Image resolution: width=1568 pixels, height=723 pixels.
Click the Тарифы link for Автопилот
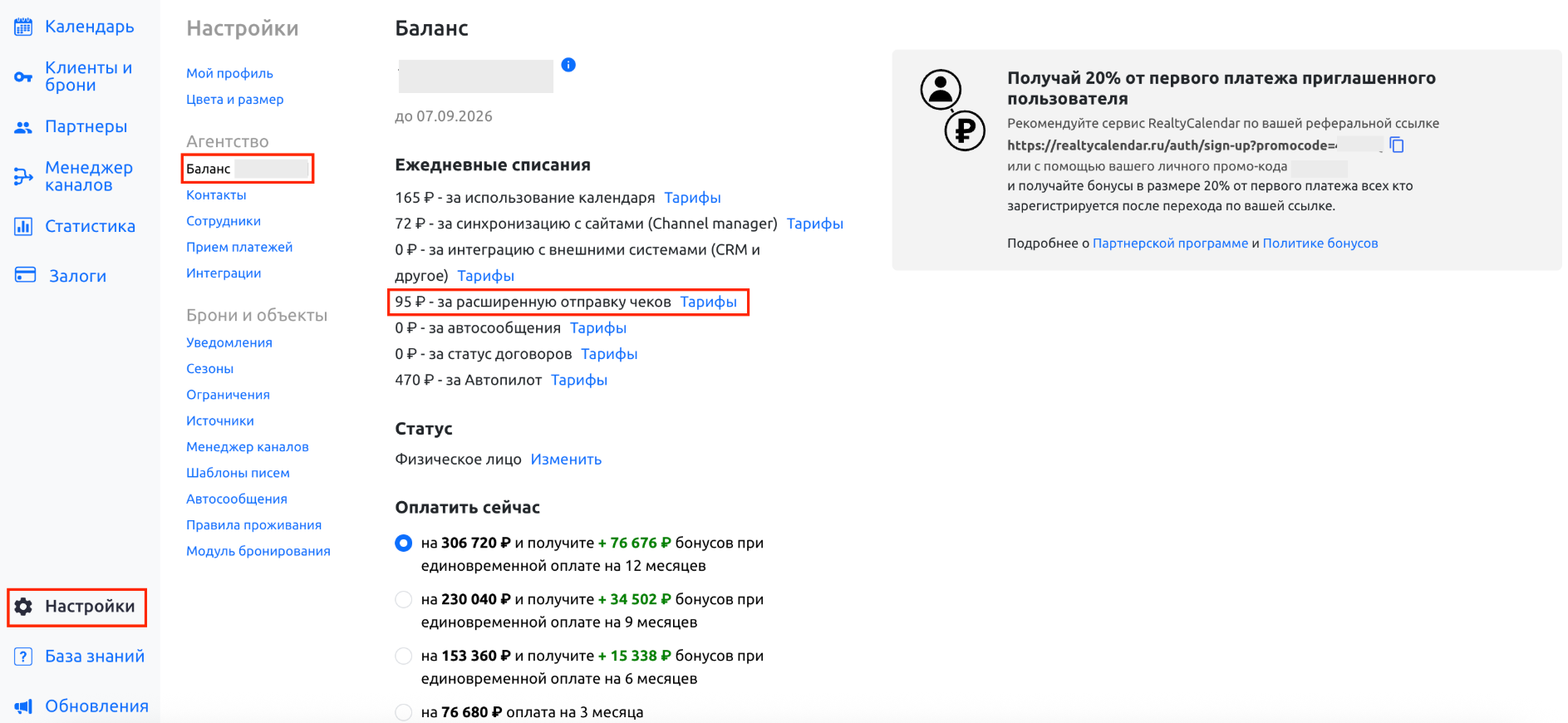[579, 380]
